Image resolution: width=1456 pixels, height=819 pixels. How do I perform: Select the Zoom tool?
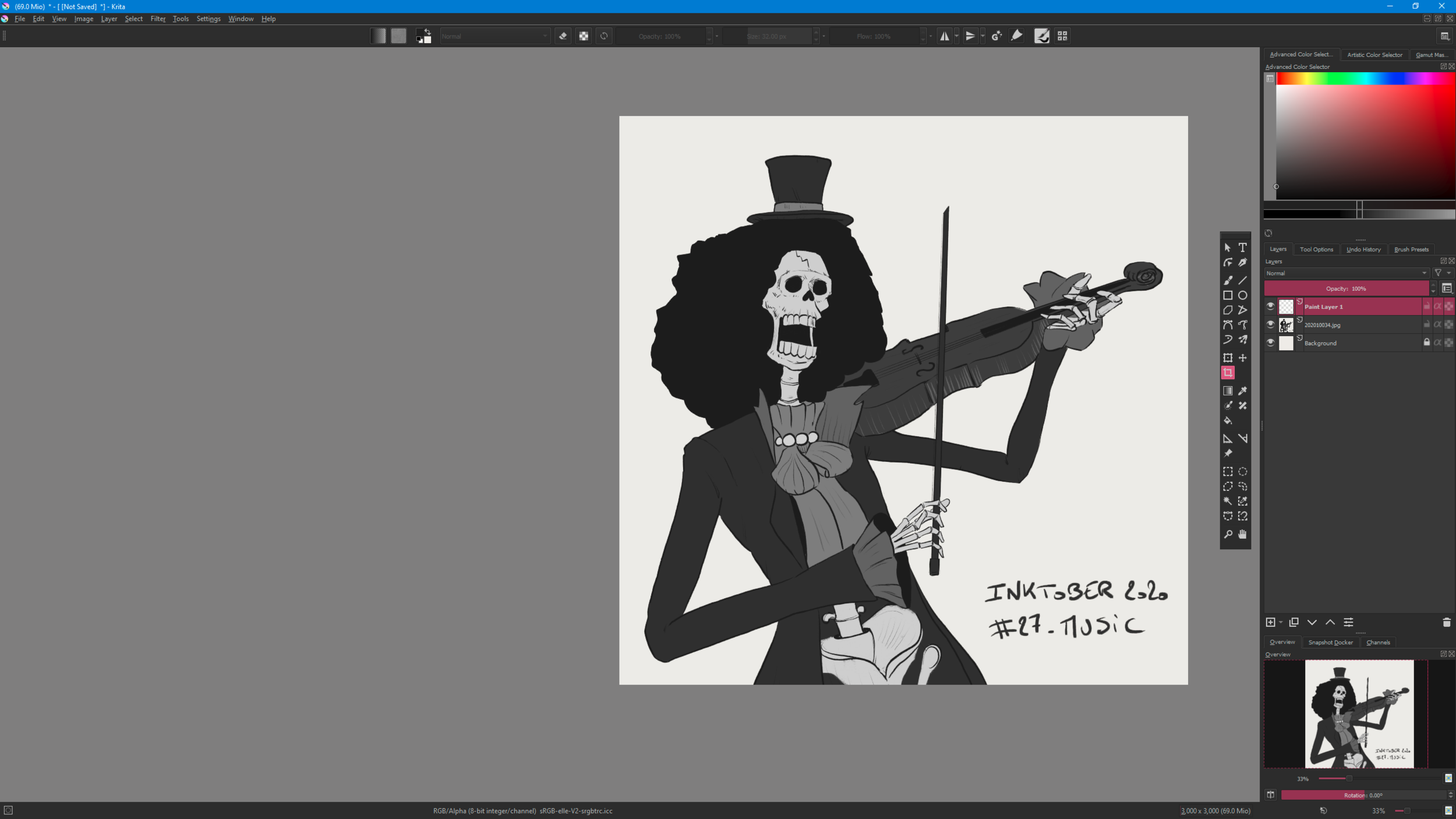click(x=1228, y=533)
